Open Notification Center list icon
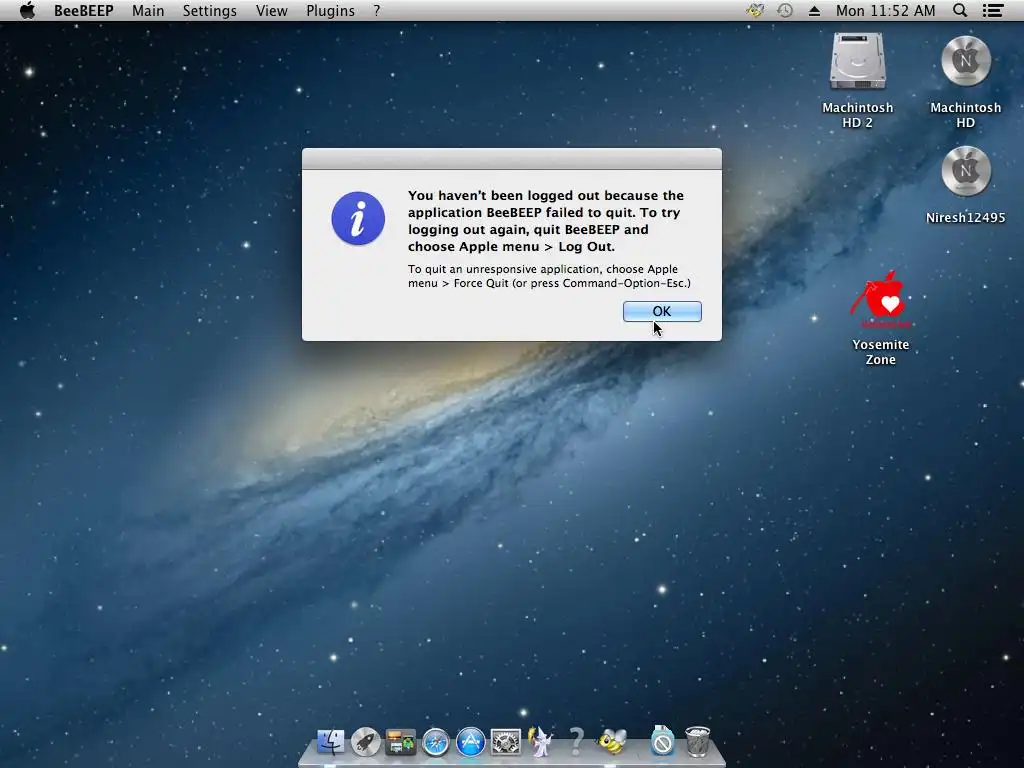 (993, 10)
